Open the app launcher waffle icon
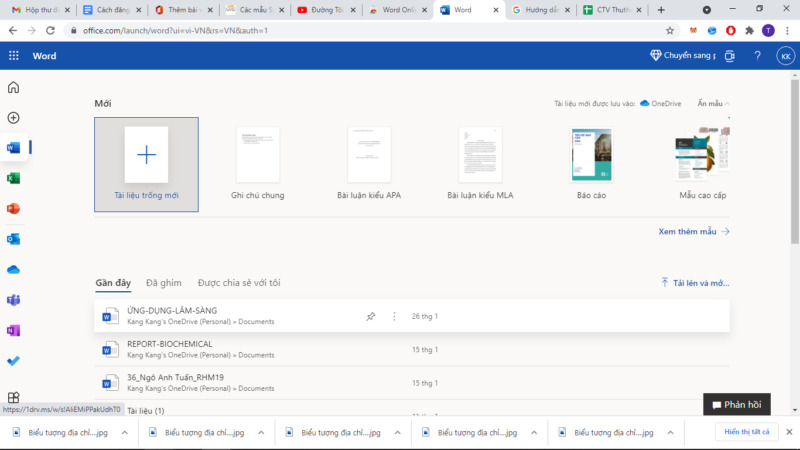This screenshot has height=450, width=800. (x=14, y=56)
